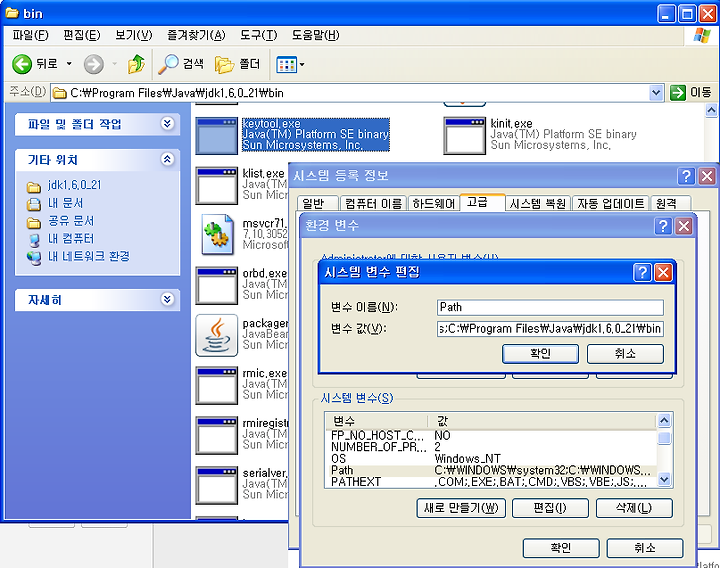Select the FP_NO_HOST_C... variable row

tap(492, 435)
